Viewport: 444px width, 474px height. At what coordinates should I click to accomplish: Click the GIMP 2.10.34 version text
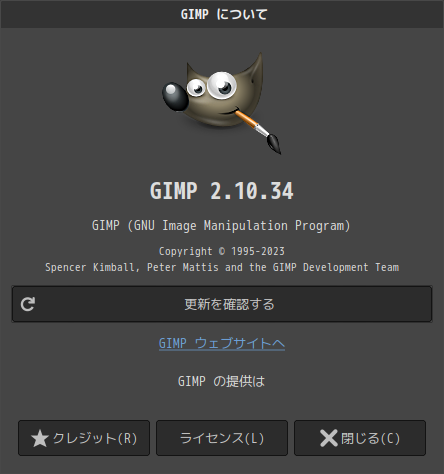pos(222,191)
